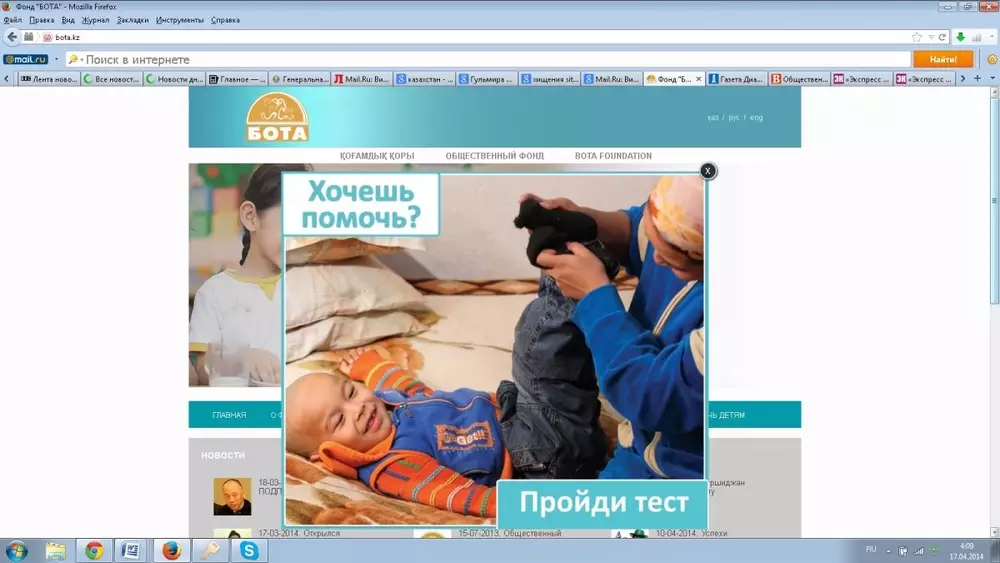Open the 'Инструменты' menu
This screenshot has width=1000, height=563.
(x=179, y=20)
